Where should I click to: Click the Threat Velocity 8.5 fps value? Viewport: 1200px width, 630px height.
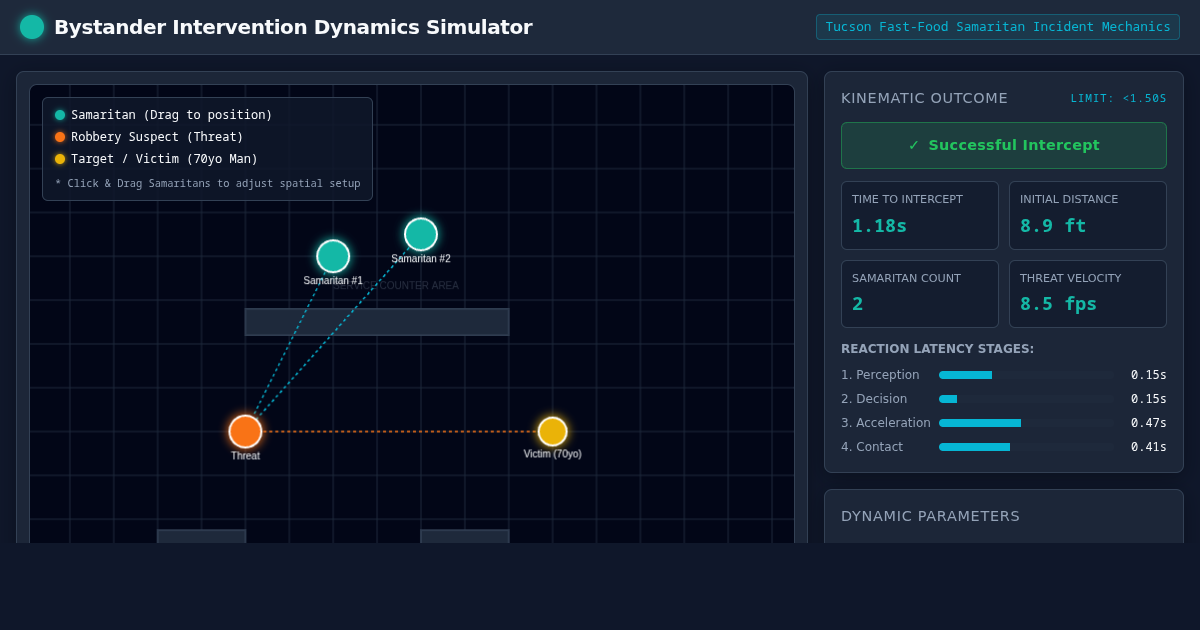tap(1058, 304)
